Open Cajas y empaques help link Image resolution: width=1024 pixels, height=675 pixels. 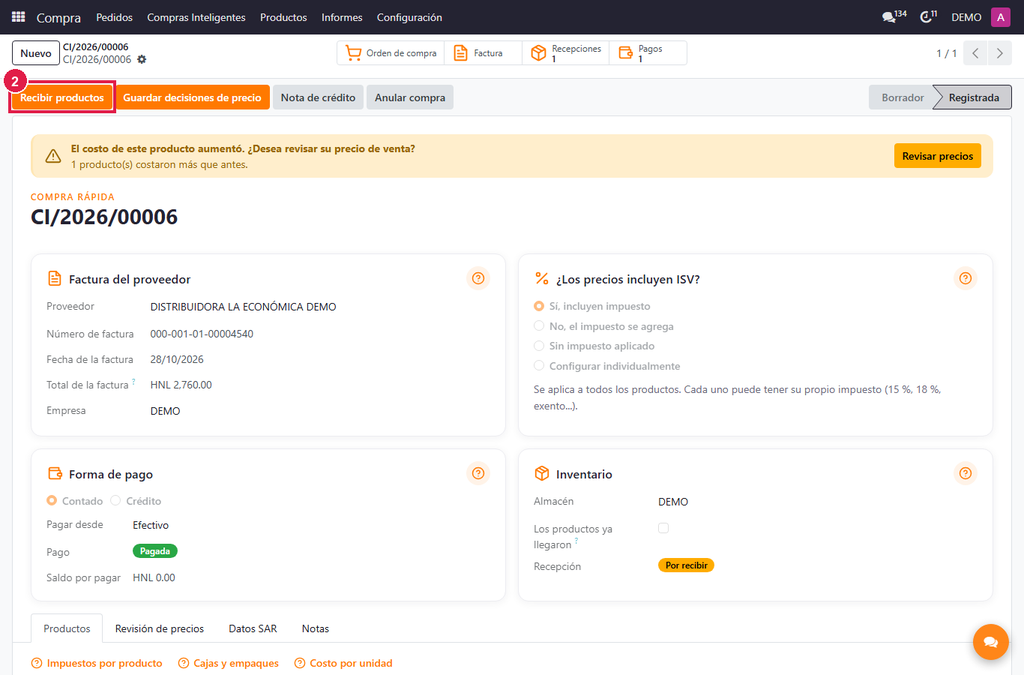(229, 663)
